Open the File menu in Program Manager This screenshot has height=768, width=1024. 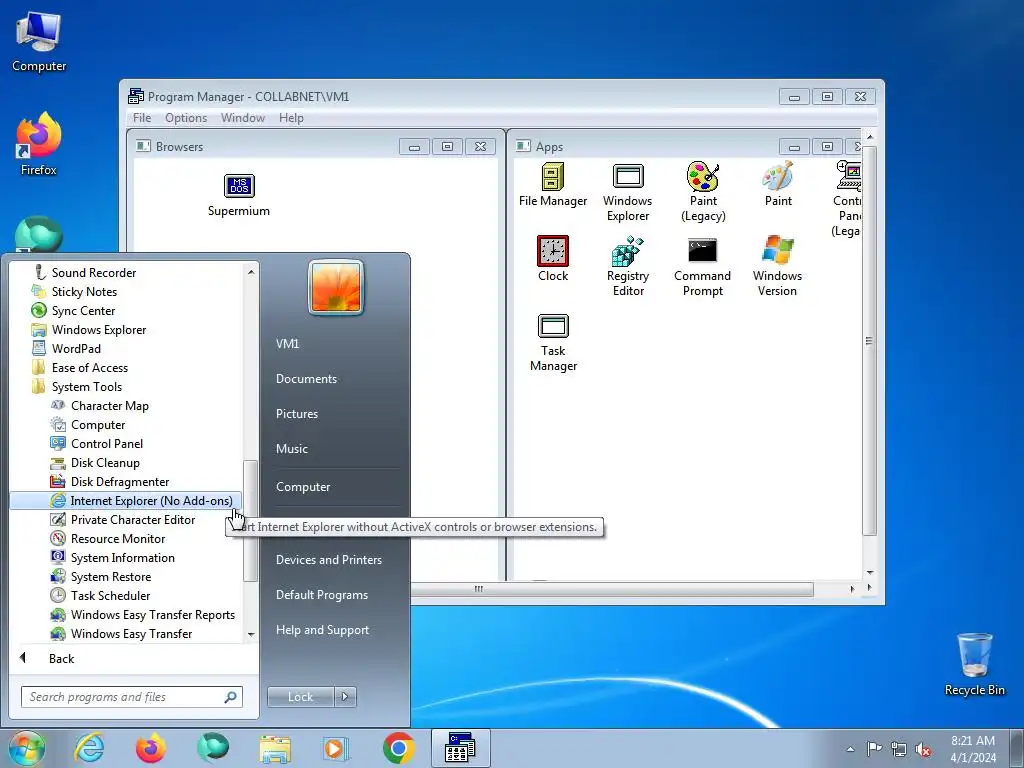(142, 118)
